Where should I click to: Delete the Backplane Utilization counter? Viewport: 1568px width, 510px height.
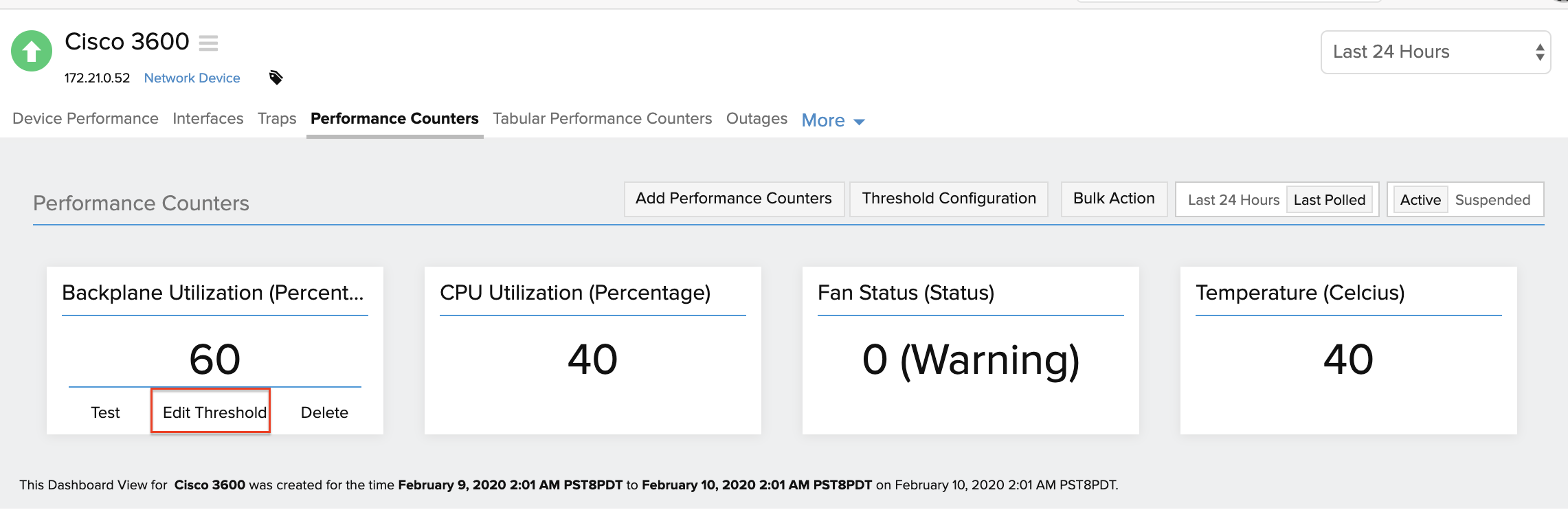(x=324, y=412)
